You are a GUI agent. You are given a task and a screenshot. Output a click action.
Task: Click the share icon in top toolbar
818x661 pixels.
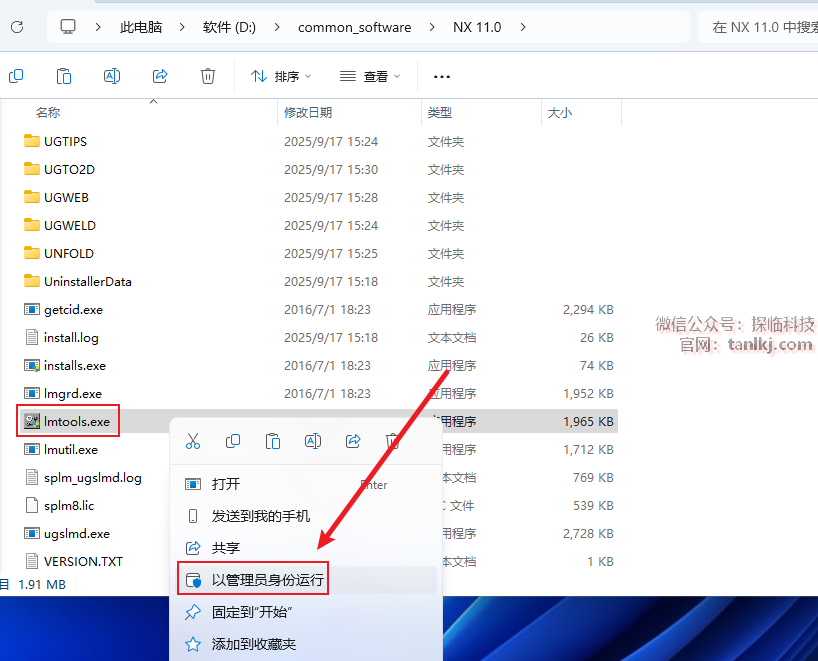point(160,76)
